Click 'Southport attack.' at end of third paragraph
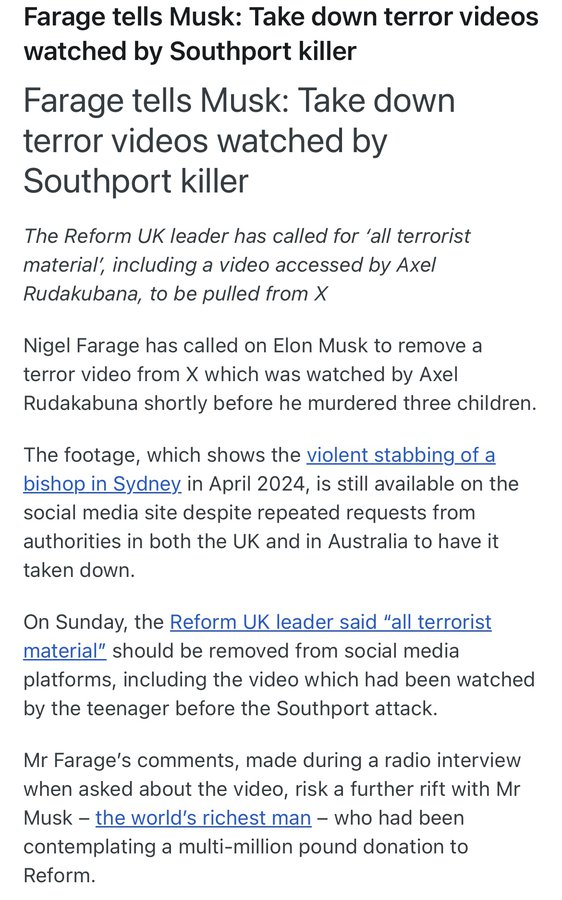The height and width of the screenshot is (900, 562). coord(357,708)
